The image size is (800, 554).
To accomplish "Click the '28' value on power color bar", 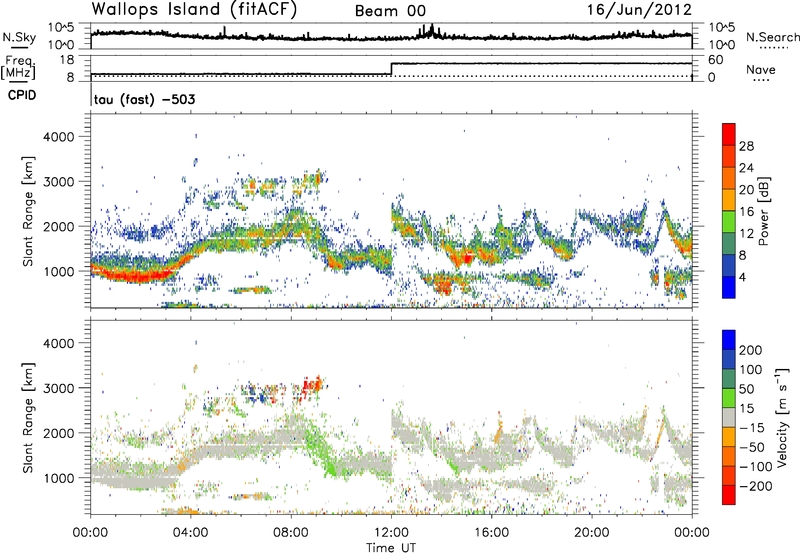I will coord(746,146).
